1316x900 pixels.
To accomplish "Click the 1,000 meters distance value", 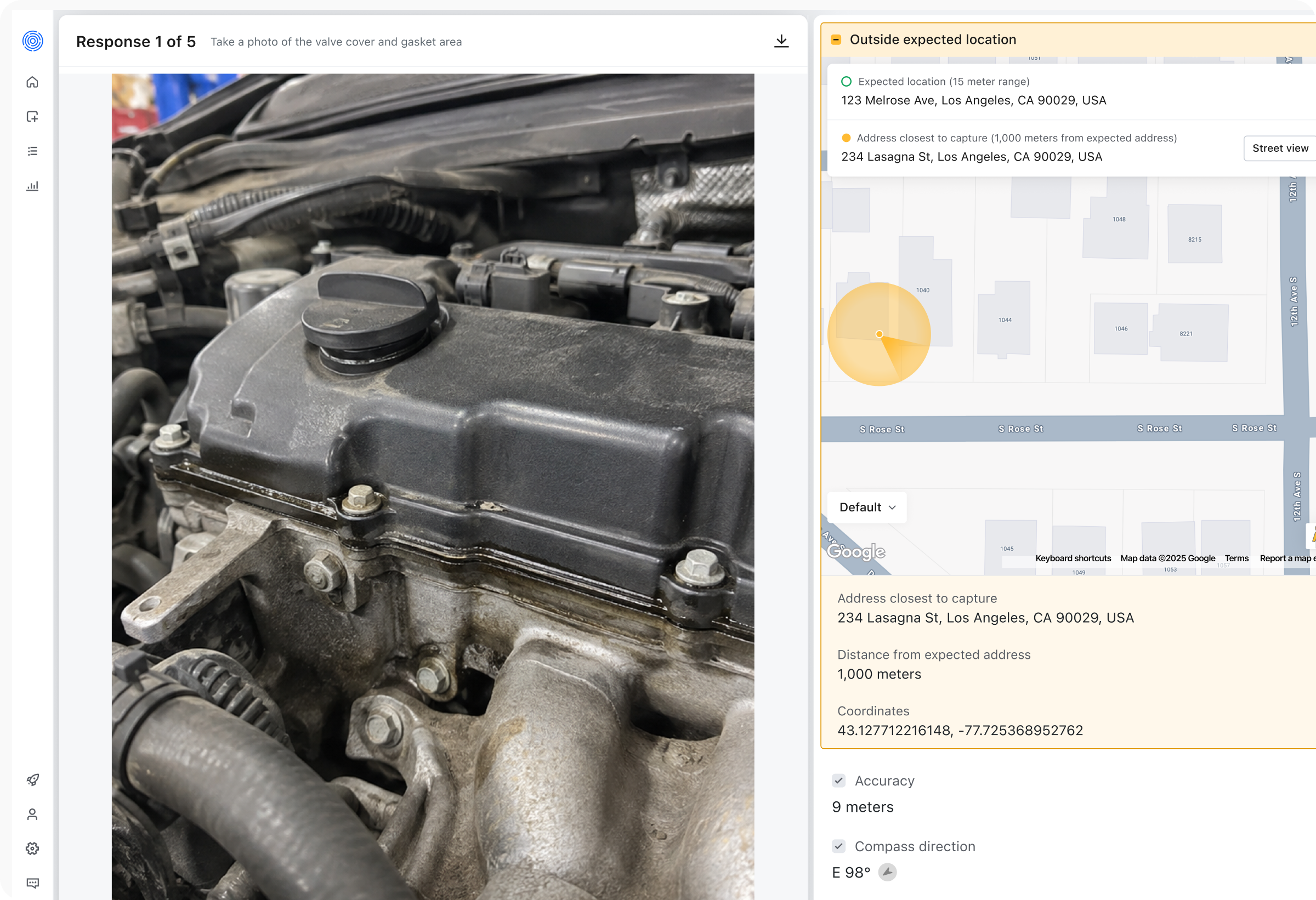I will click(880, 674).
